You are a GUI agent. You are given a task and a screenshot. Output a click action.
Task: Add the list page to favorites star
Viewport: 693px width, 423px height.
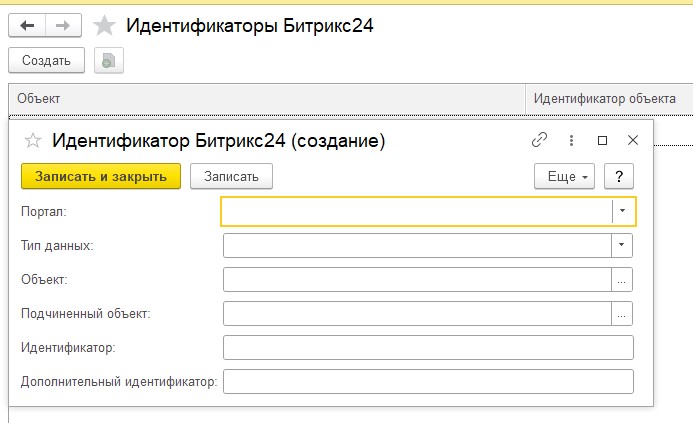(104, 26)
